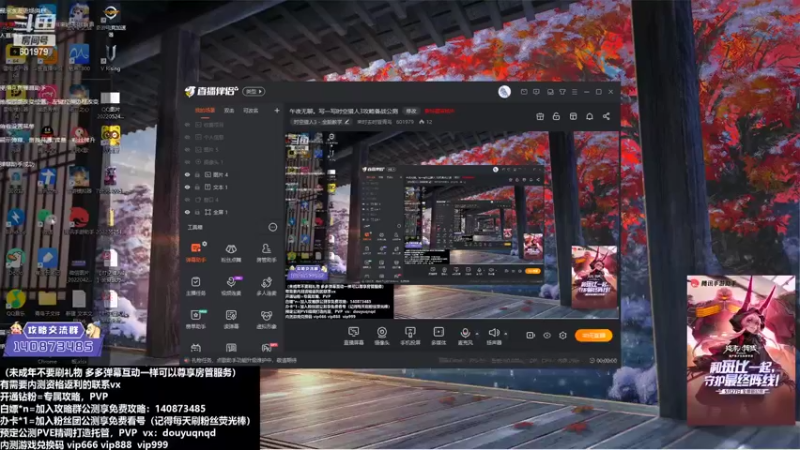Open the settings gear next to the start button
The height and width of the screenshot is (450, 800).
tap(563, 335)
